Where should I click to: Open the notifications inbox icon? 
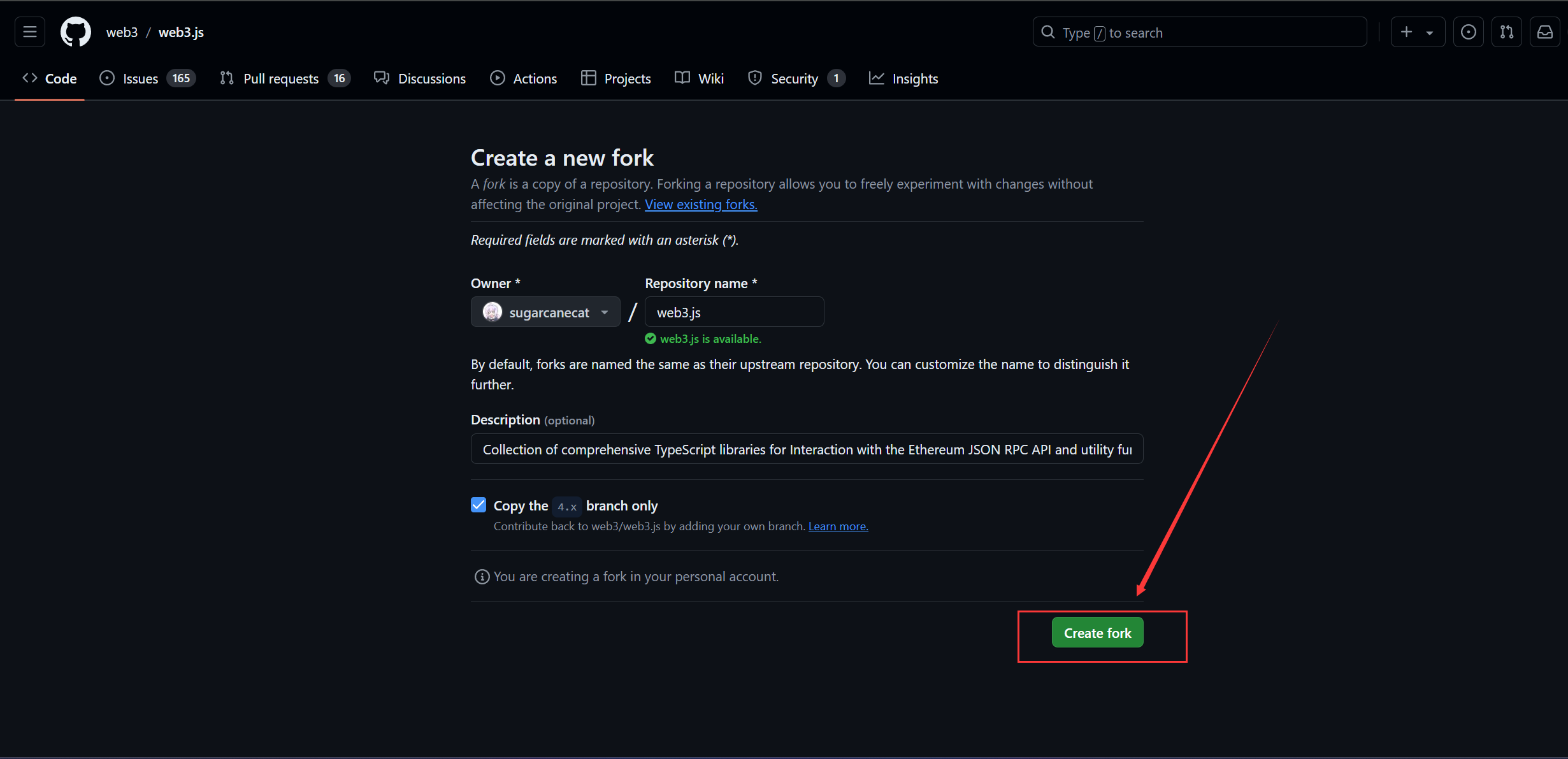pyautogui.click(x=1544, y=32)
